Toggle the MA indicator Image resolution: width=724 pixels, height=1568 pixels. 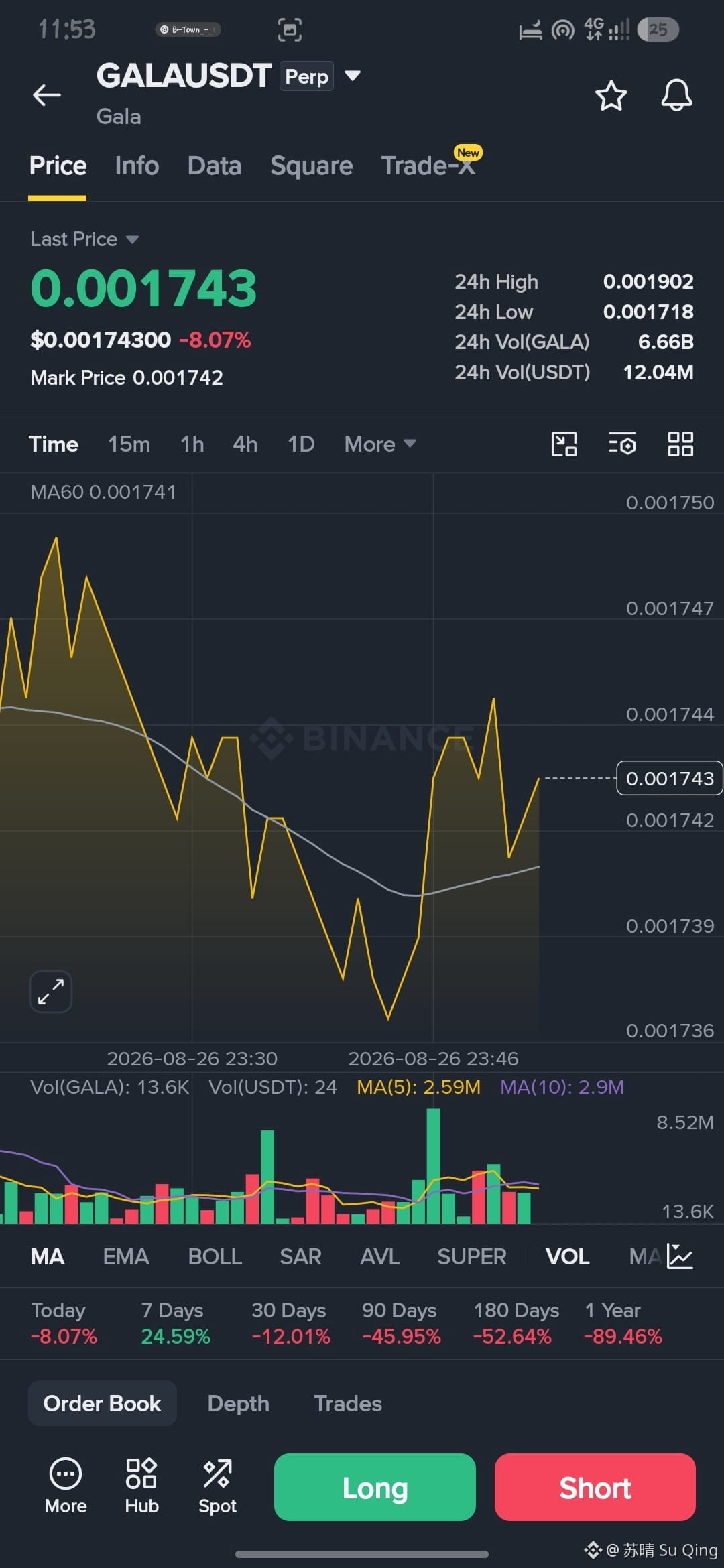pyautogui.click(x=48, y=1256)
